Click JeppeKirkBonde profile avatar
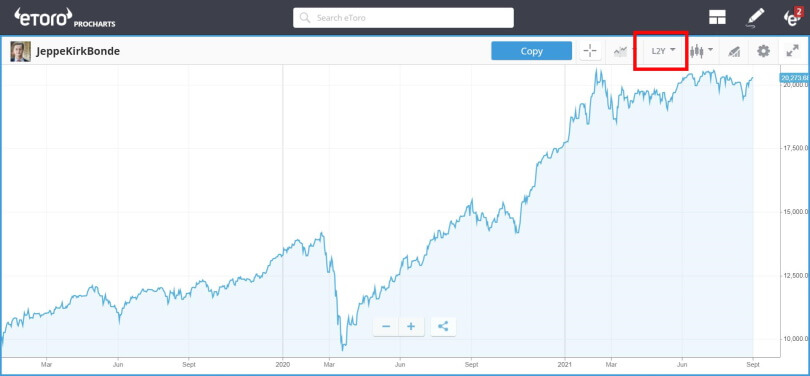The width and height of the screenshot is (810, 376). point(20,51)
